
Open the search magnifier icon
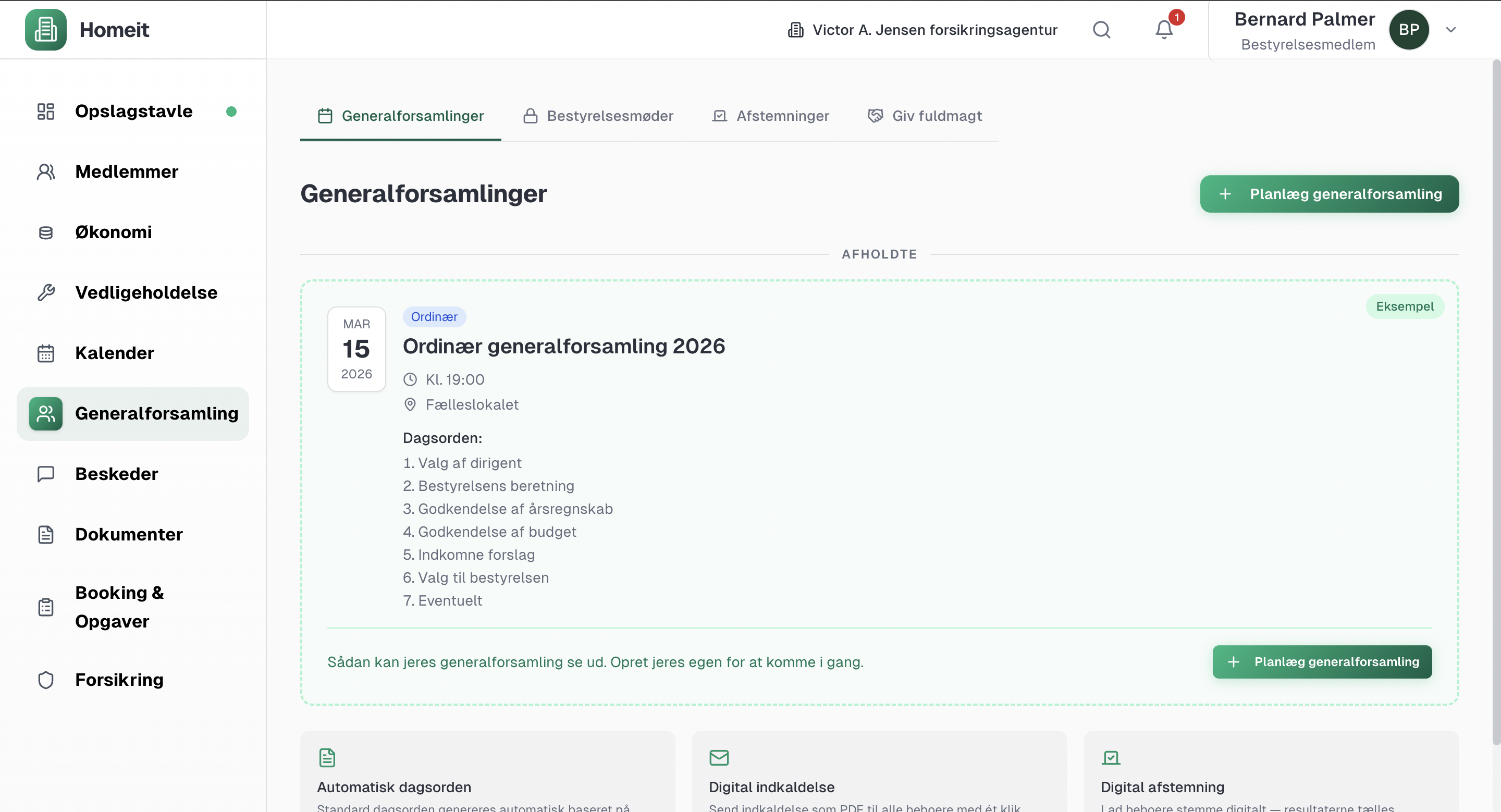coord(1101,30)
